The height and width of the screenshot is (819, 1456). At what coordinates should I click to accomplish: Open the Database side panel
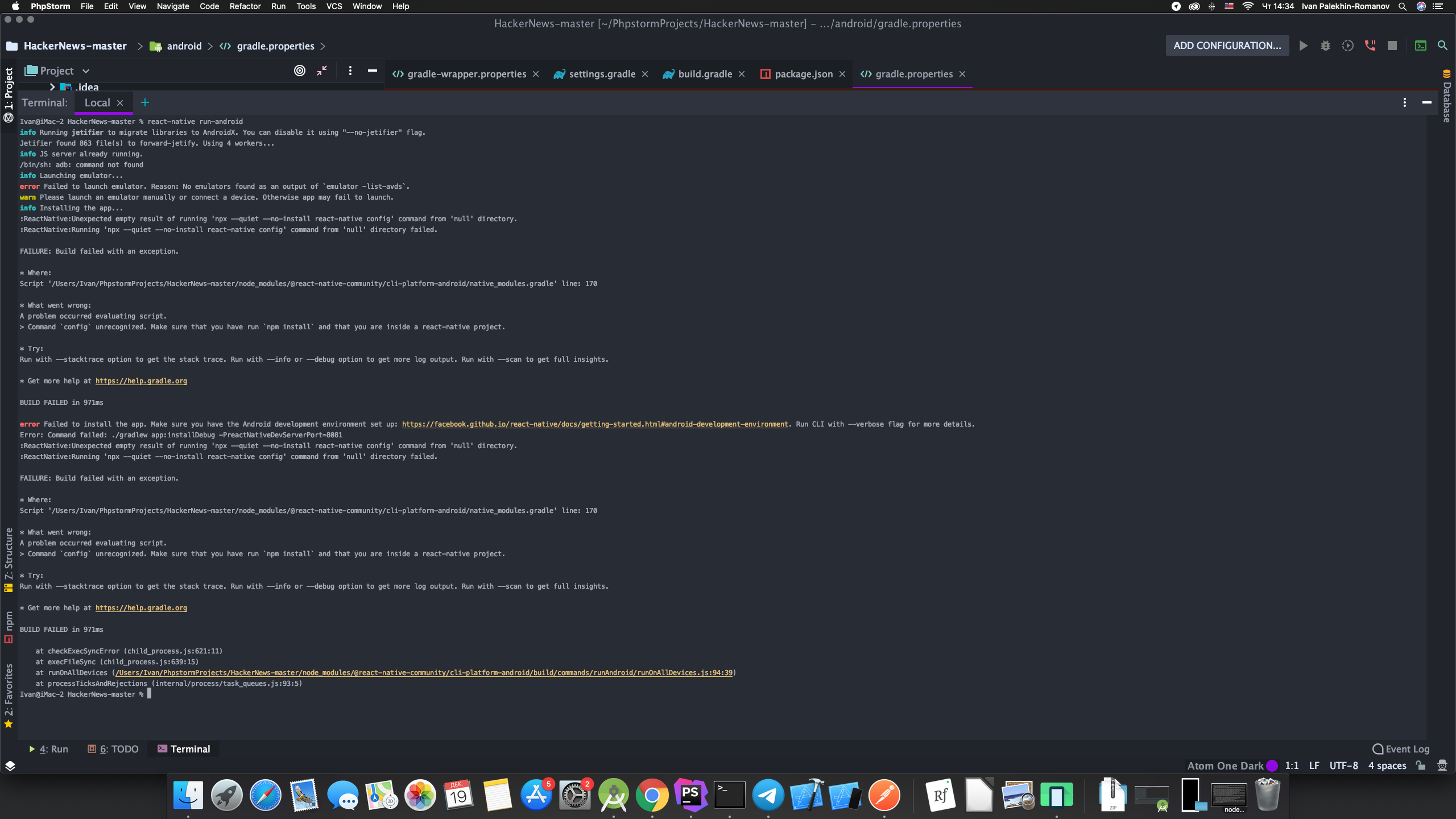click(x=1447, y=97)
